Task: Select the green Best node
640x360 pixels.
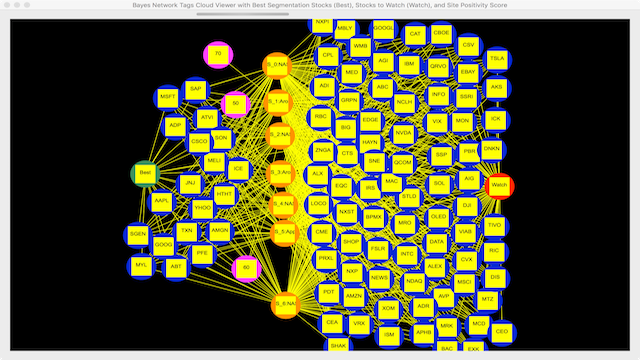Action: pyautogui.click(x=145, y=173)
